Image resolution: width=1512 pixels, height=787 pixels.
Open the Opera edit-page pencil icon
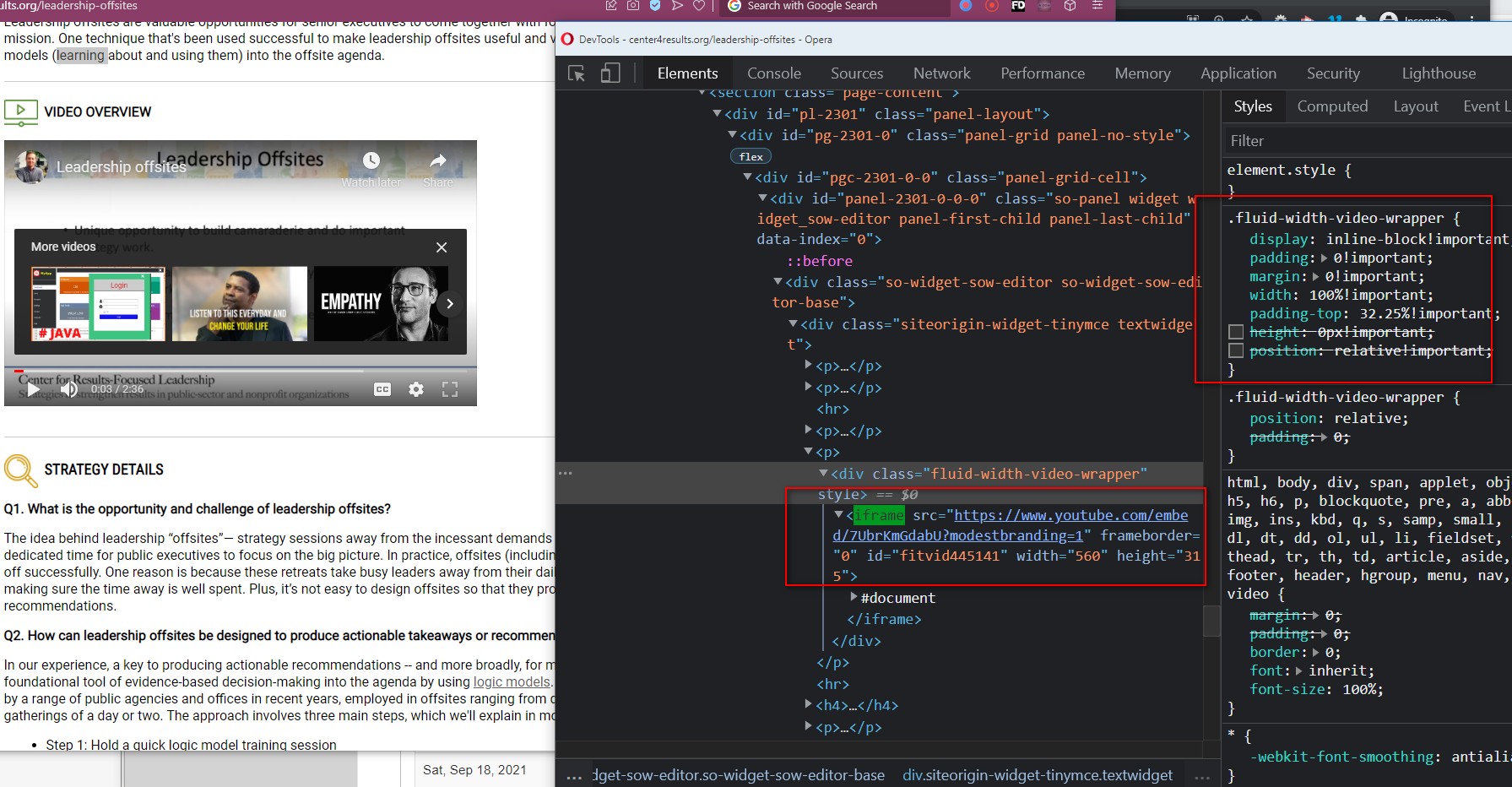[611, 6]
